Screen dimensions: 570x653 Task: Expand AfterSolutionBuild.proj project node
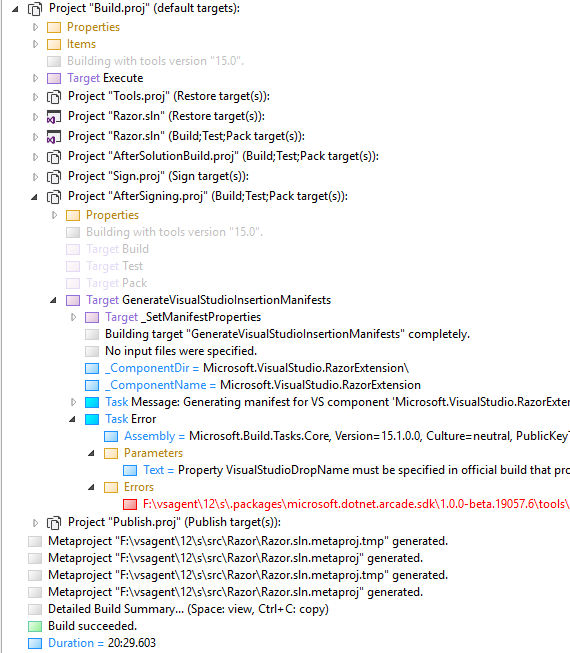pyautogui.click(x=35, y=157)
